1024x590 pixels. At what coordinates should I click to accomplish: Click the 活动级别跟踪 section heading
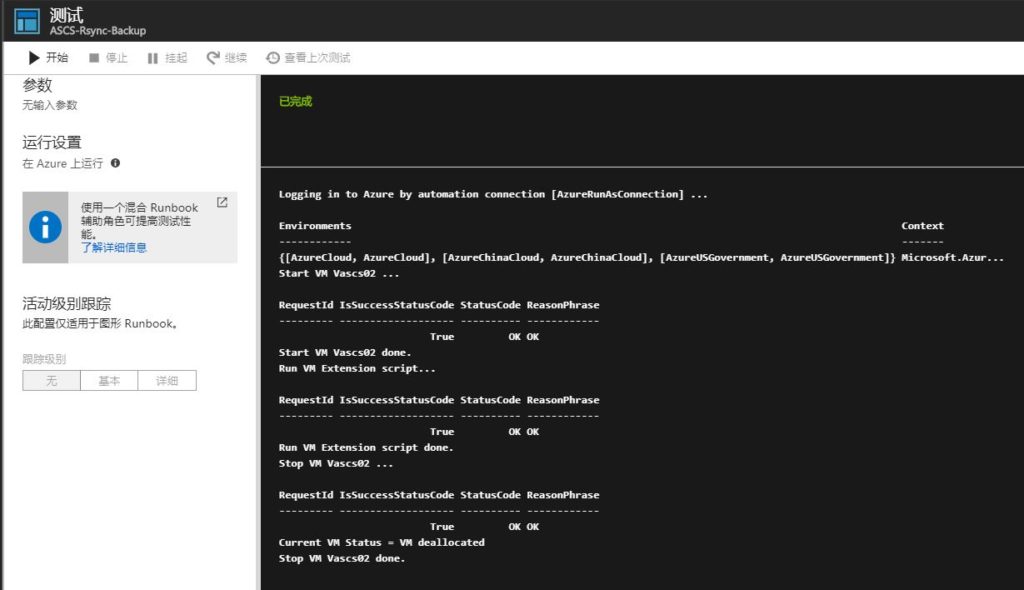[66, 304]
